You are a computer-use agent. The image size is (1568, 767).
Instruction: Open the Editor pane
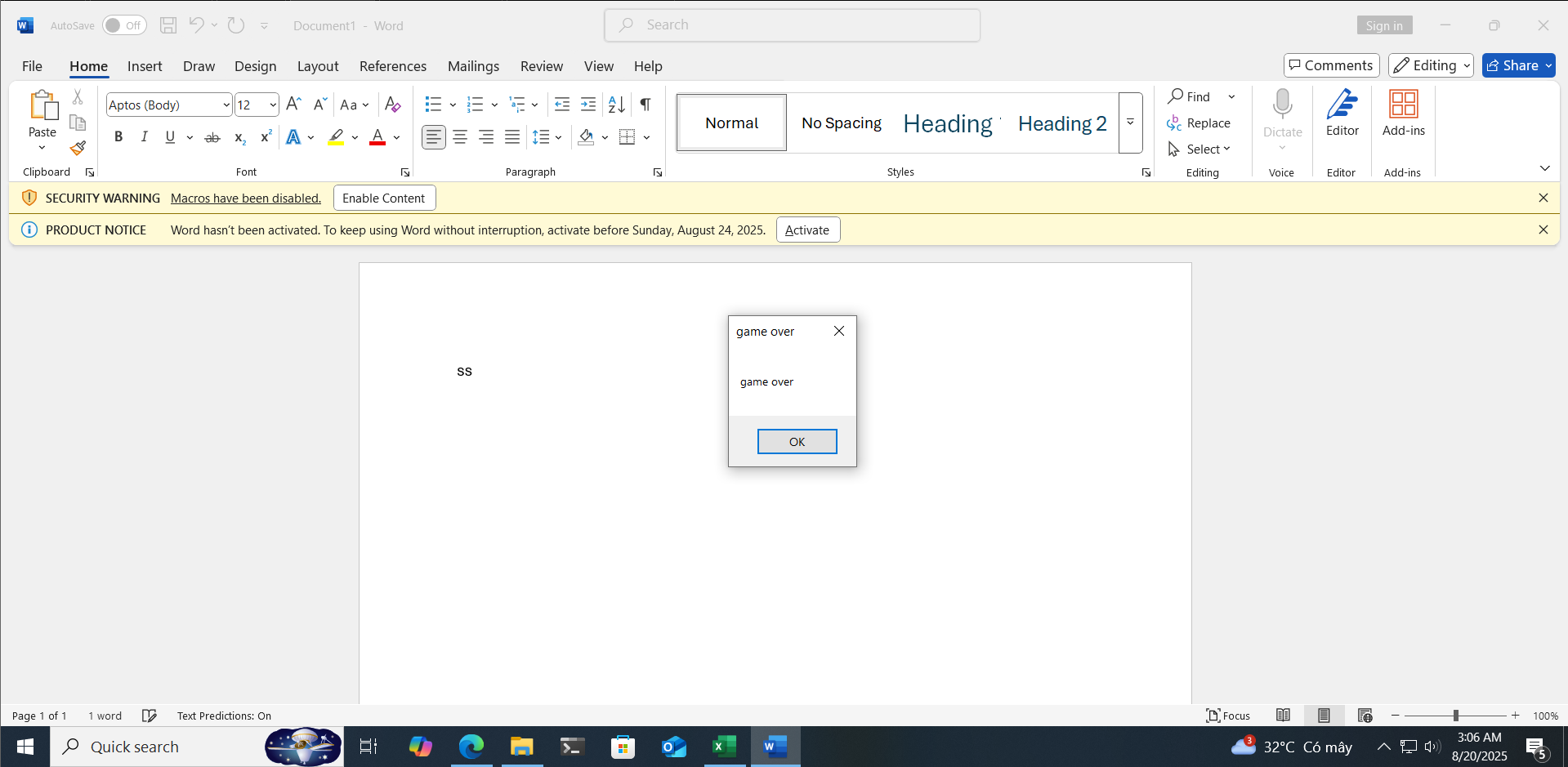pyautogui.click(x=1342, y=114)
